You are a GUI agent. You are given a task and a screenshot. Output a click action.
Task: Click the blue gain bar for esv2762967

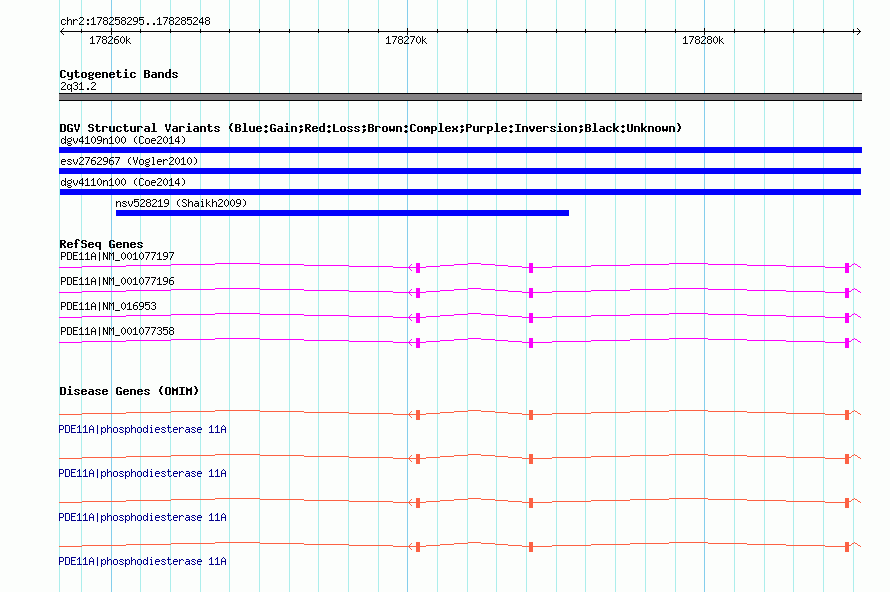460,171
